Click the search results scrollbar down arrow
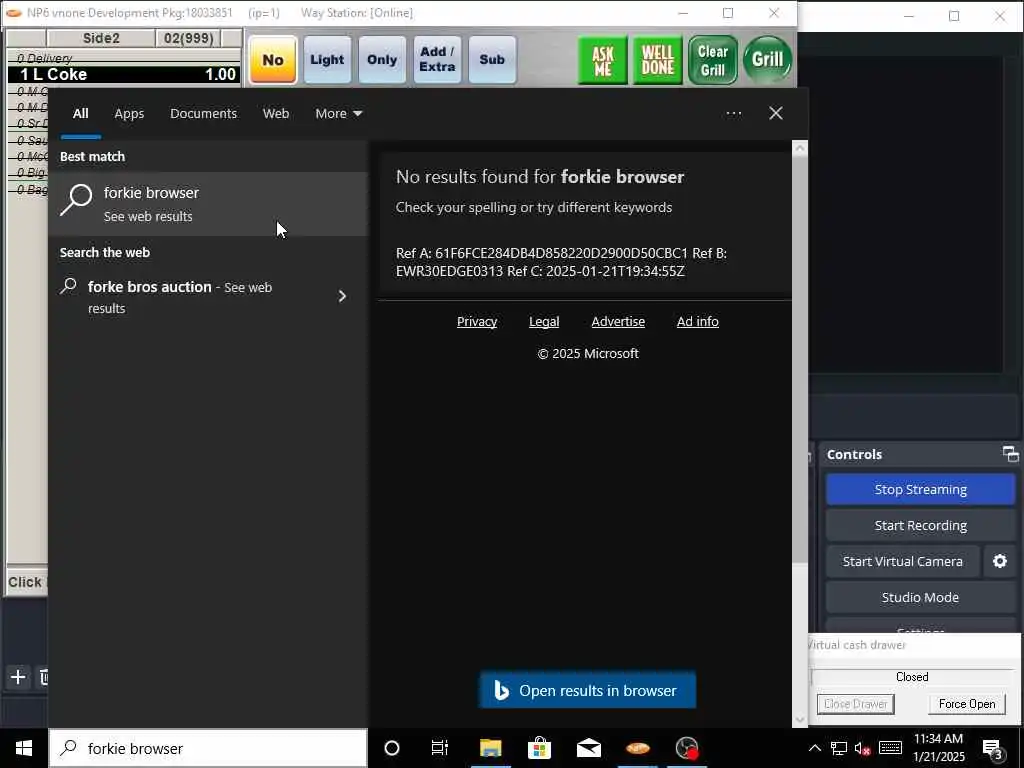This screenshot has height=768, width=1024. 800,720
